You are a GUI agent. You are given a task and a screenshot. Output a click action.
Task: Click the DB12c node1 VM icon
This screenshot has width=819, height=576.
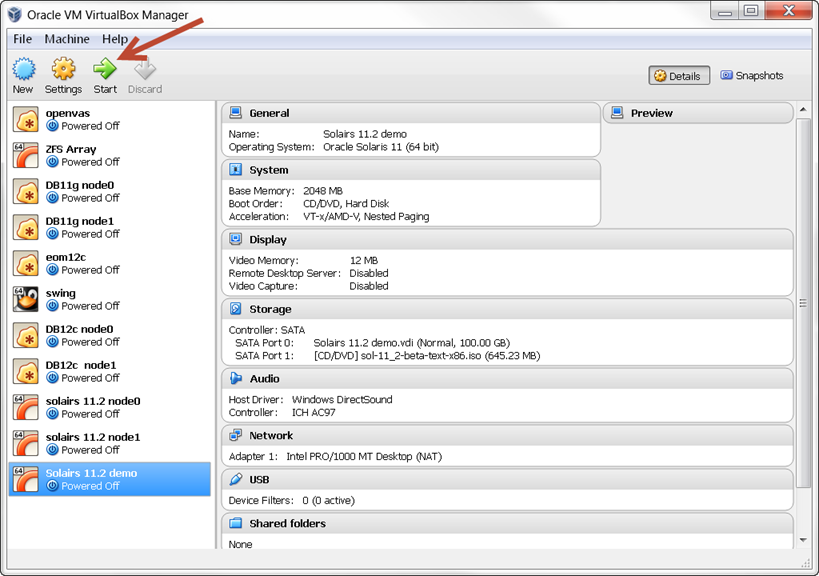click(26, 372)
